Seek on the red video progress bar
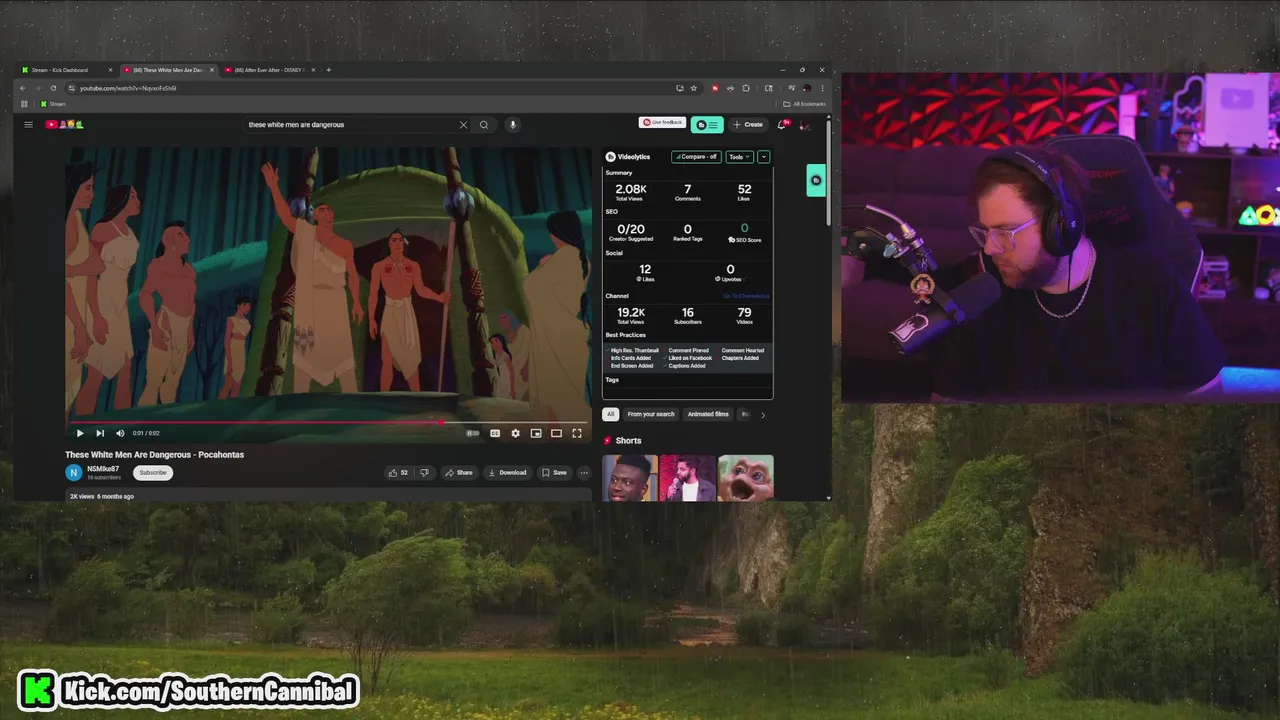 click(x=328, y=423)
